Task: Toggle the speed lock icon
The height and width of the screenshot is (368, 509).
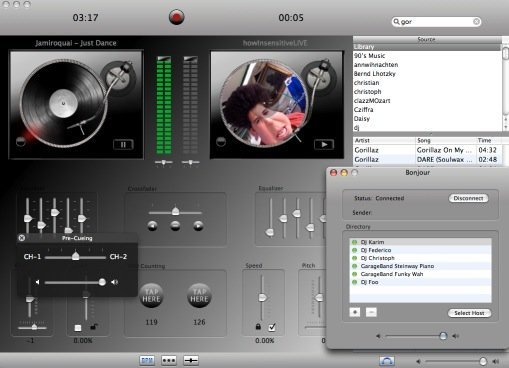Action: 258,327
